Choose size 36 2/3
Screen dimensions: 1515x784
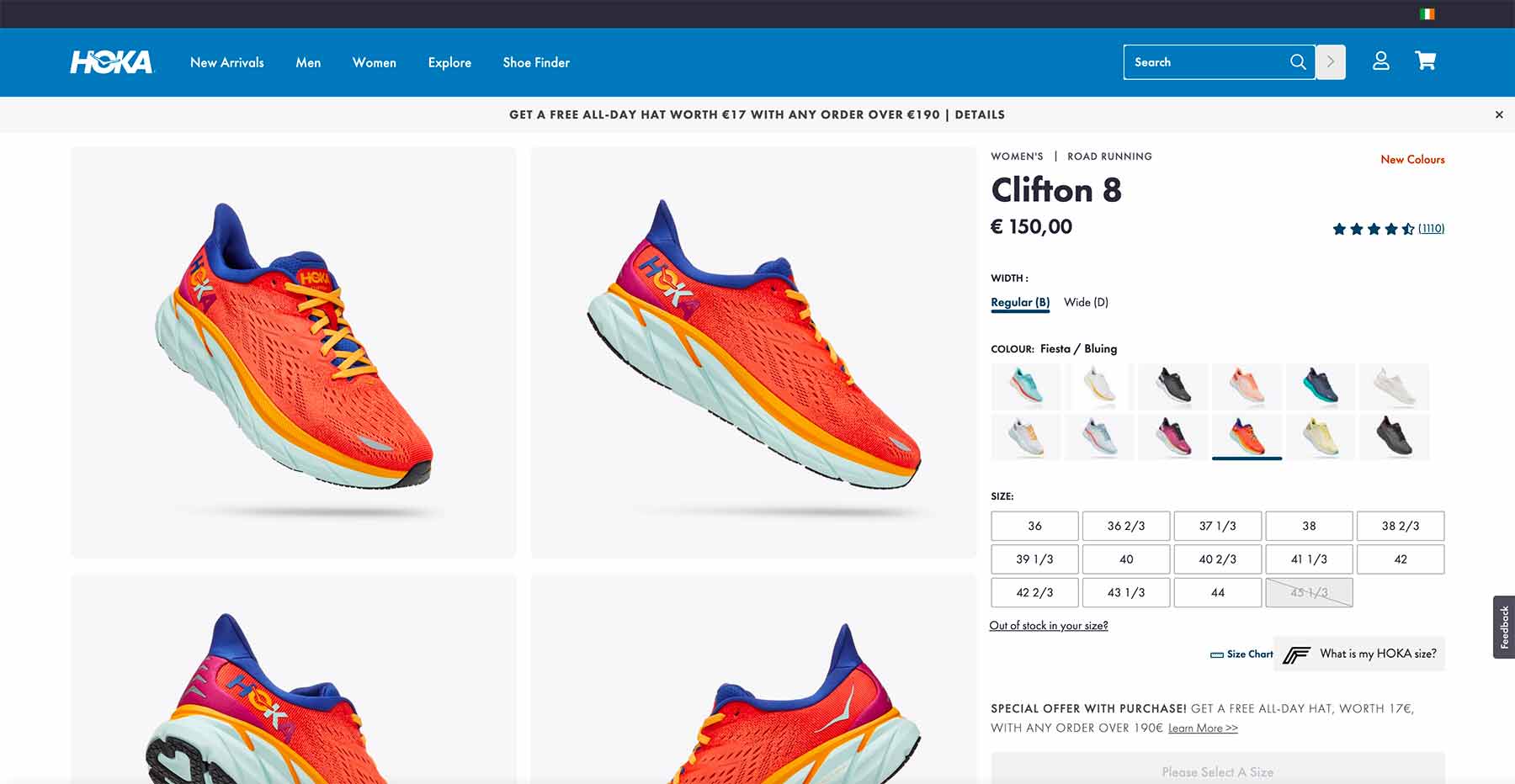1126,526
